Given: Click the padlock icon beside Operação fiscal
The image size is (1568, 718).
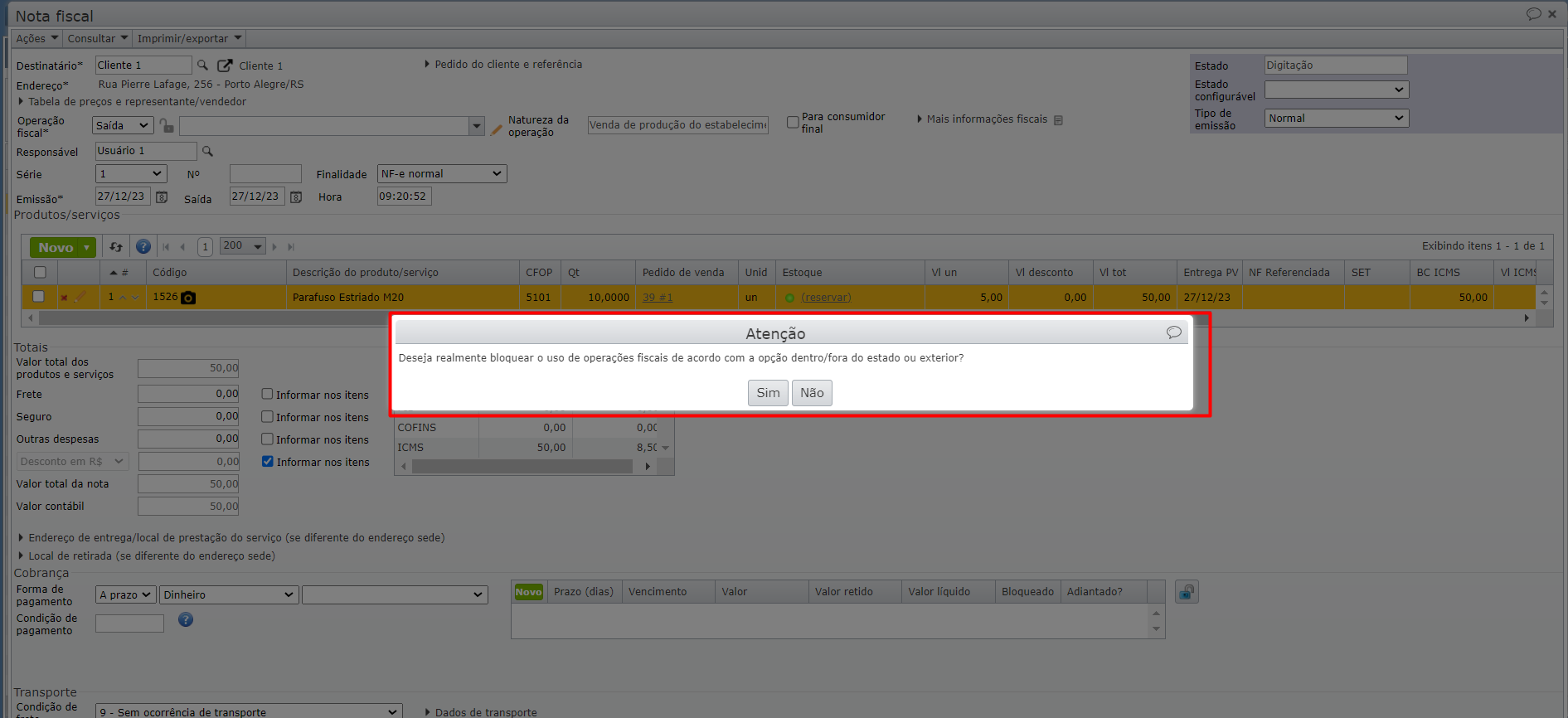Looking at the screenshot, I should pyautogui.click(x=167, y=125).
